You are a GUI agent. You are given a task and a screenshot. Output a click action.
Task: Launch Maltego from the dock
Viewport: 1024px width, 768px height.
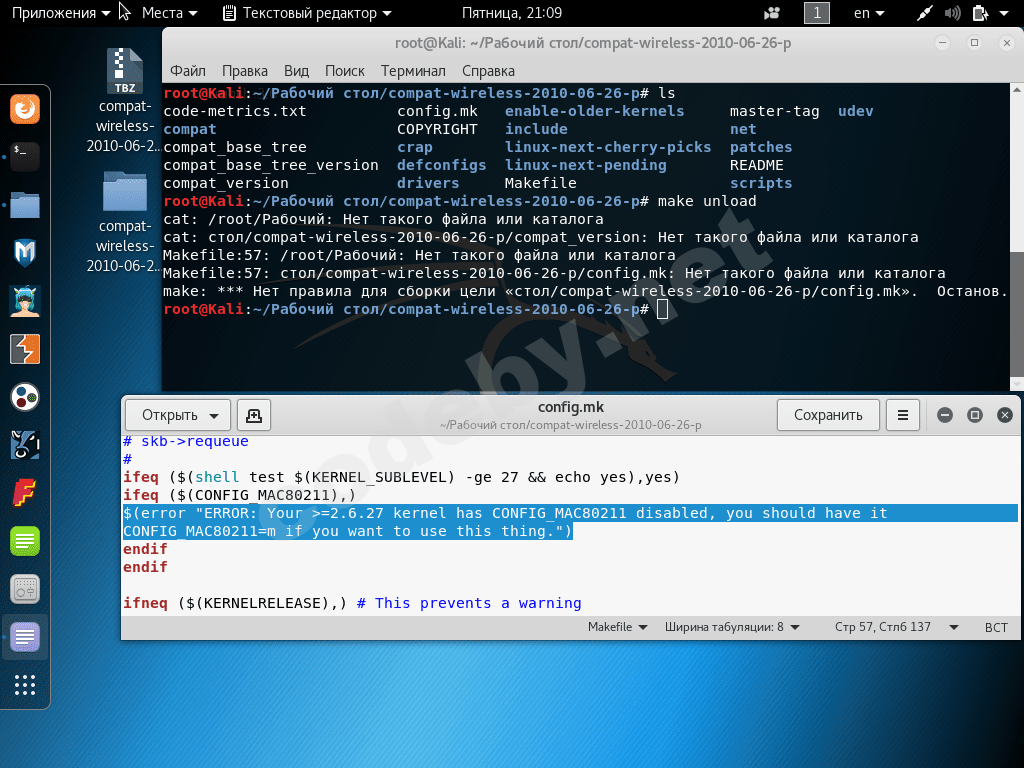(x=25, y=253)
